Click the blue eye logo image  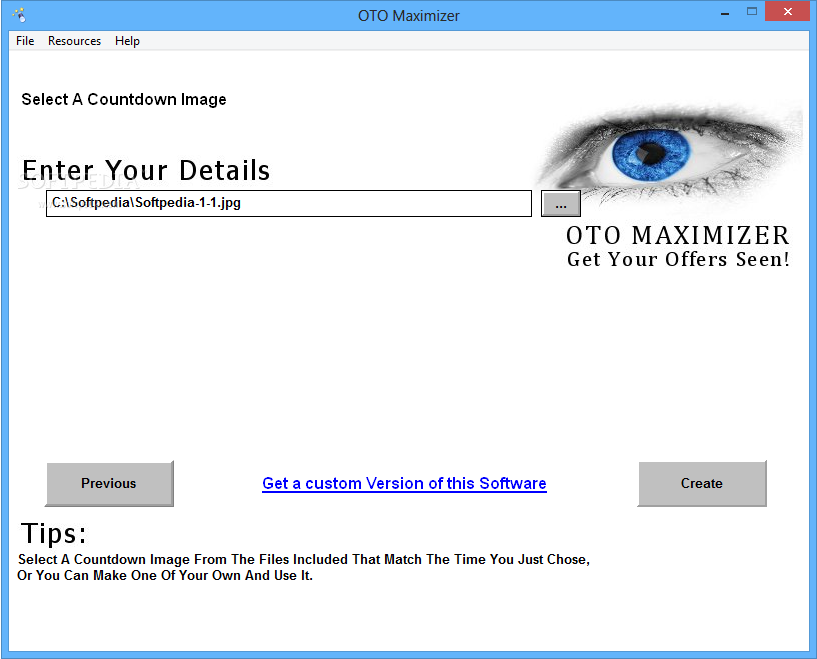point(670,154)
